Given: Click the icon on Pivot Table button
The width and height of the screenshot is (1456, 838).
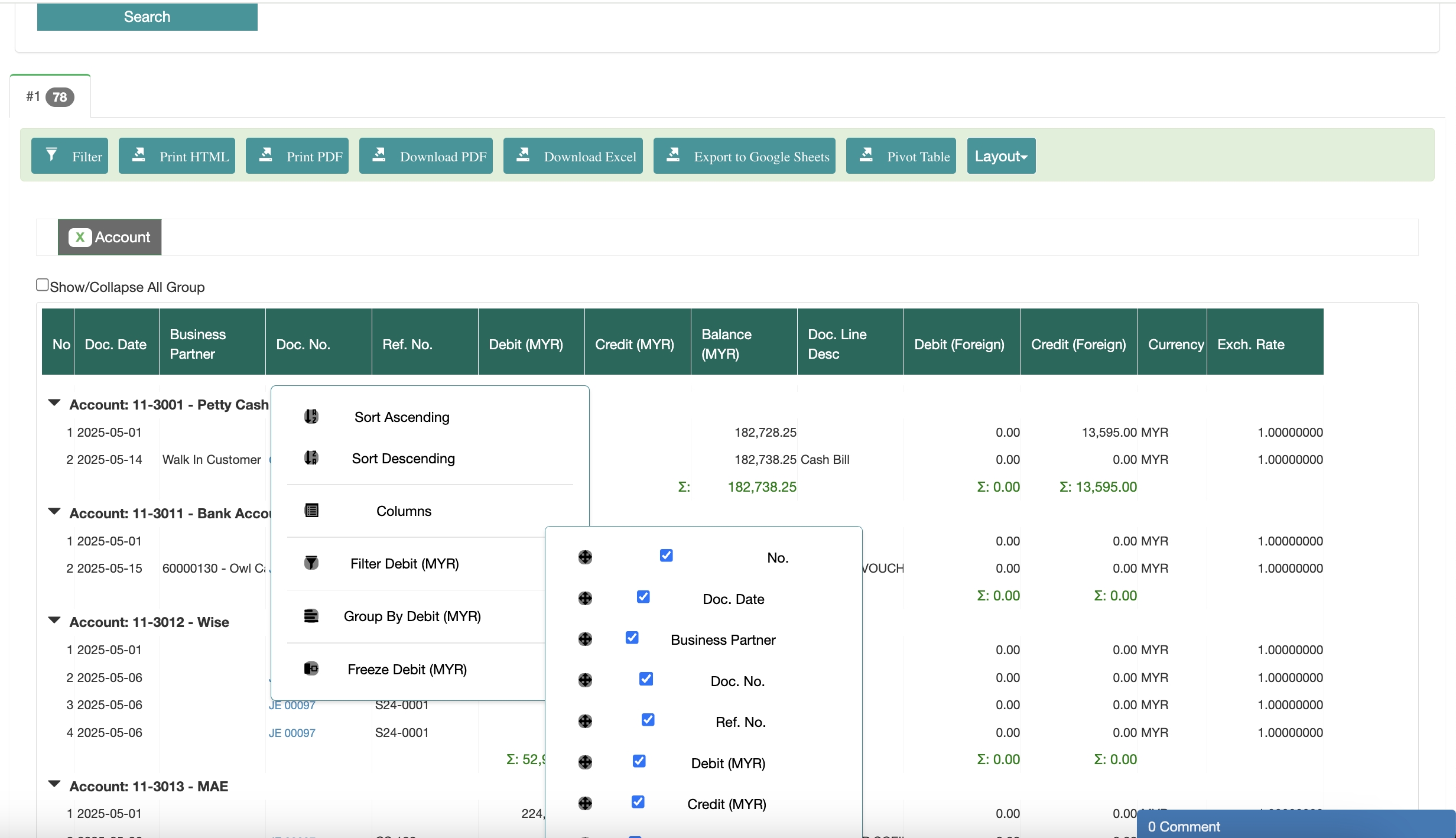Looking at the screenshot, I should [866, 155].
